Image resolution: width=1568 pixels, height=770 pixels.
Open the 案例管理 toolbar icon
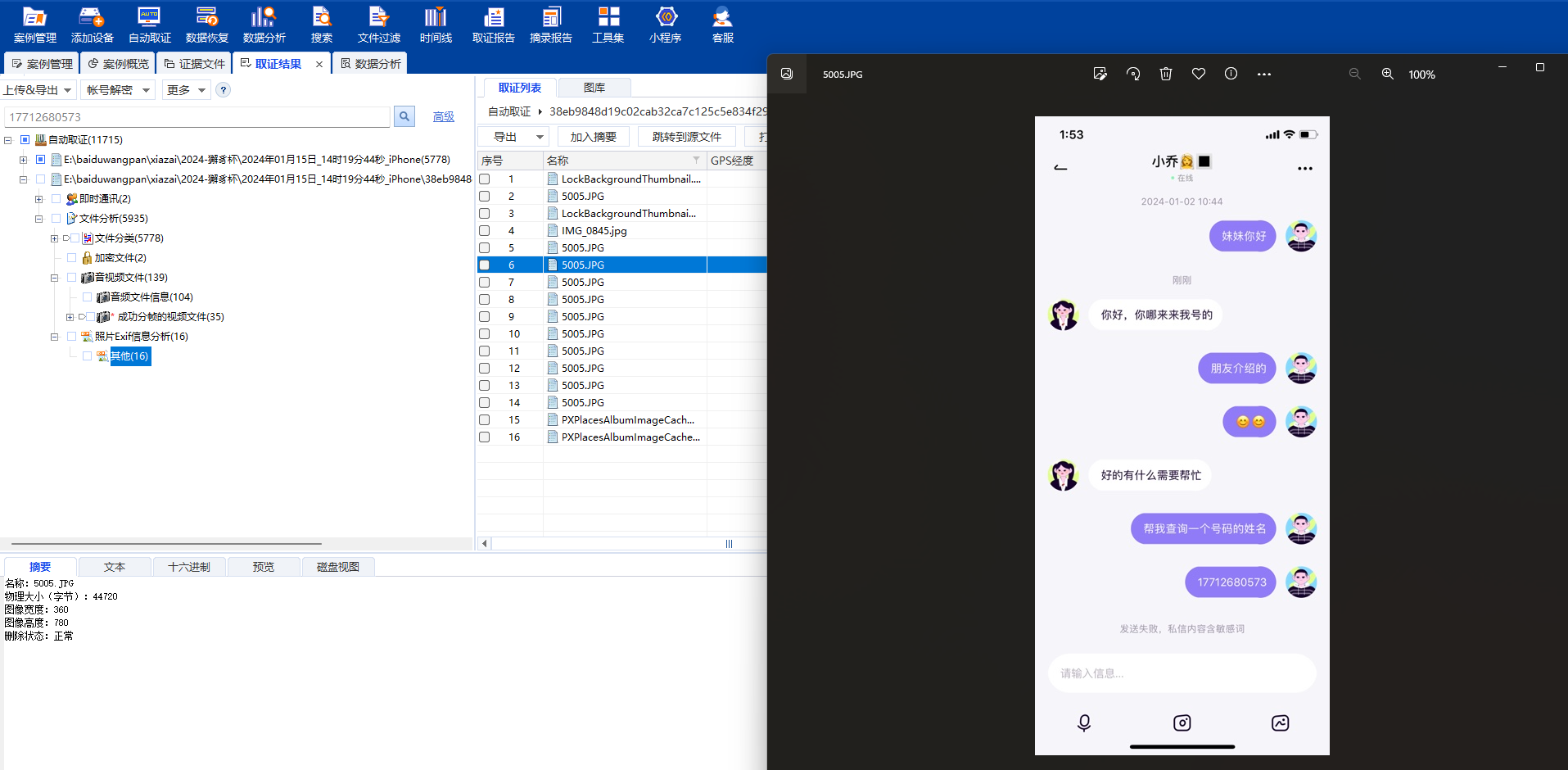tap(34, 25)
